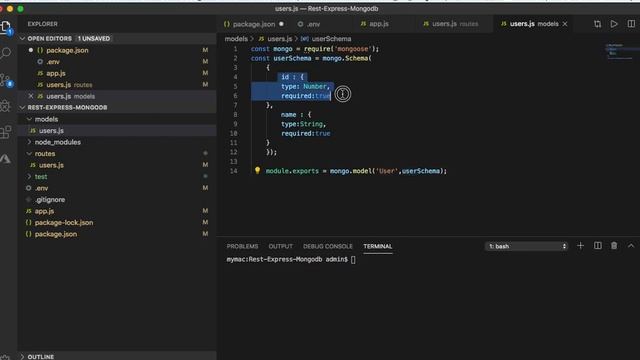This screenshot has height=360, width=640.
Task: Click 'userSchema' in the breadcrumb
Action: (331, 39)
